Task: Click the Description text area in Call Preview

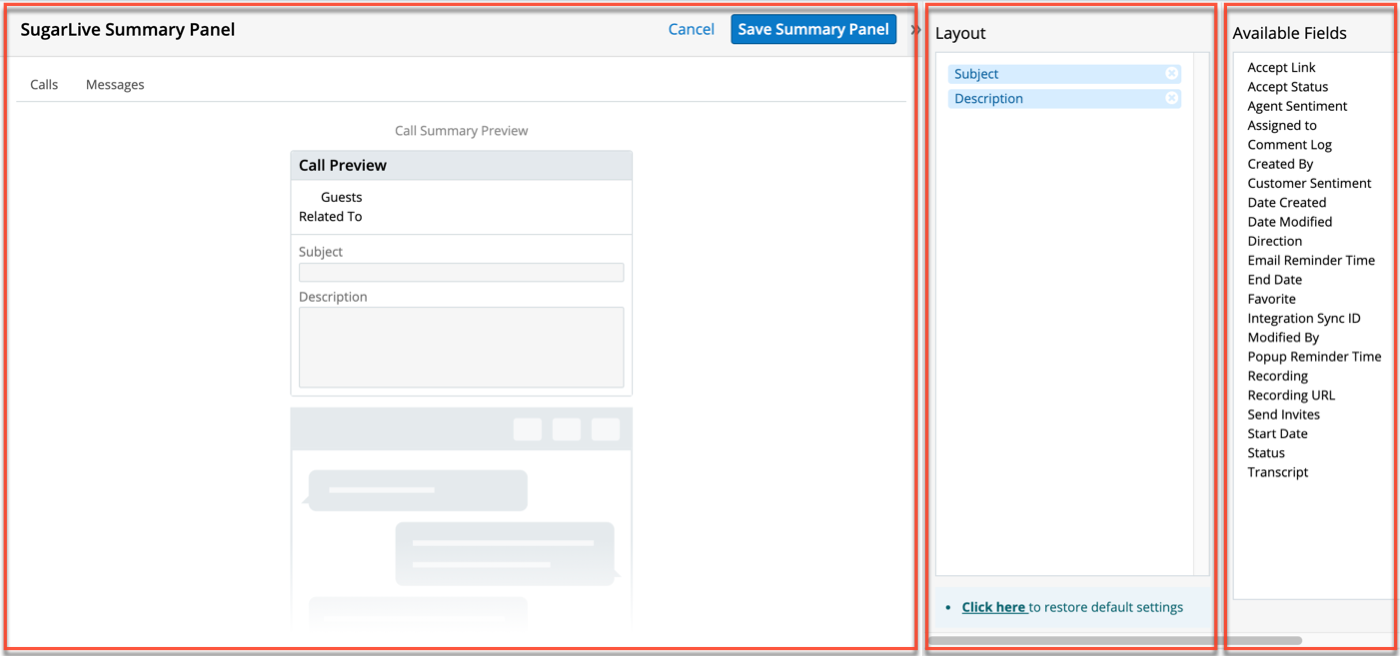Action: (461, 345)
